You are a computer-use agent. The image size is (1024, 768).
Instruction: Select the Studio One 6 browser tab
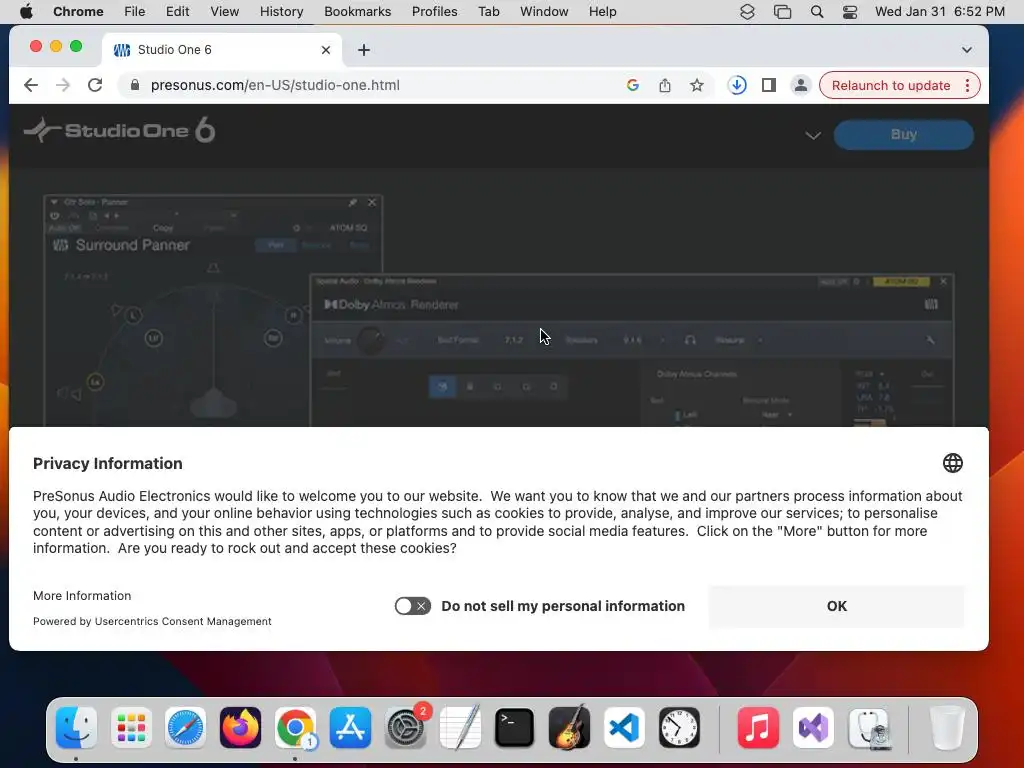pyautogui.click(x=222, y=50)
